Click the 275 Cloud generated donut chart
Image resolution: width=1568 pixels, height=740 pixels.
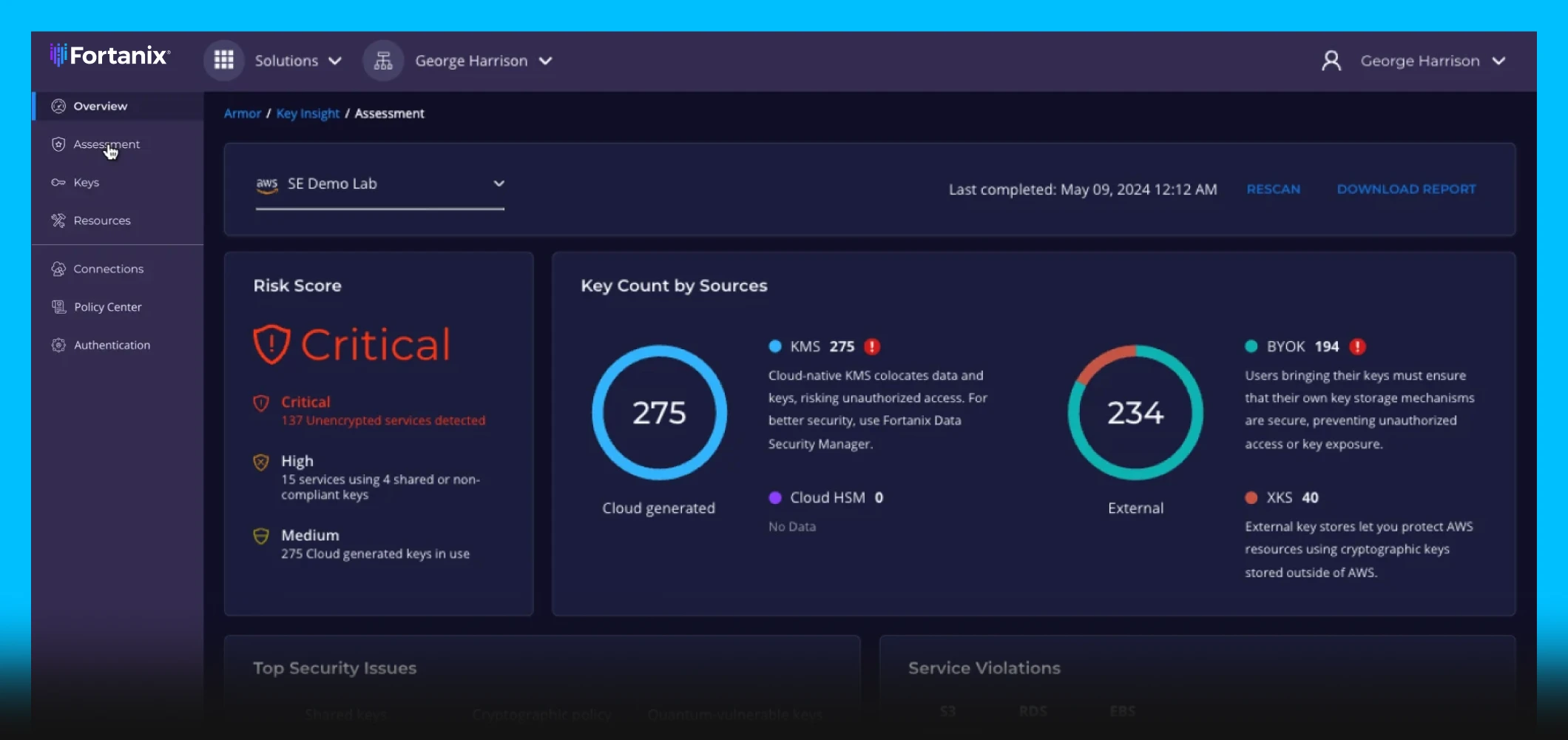pyautogui.click(x=659, y=412)
